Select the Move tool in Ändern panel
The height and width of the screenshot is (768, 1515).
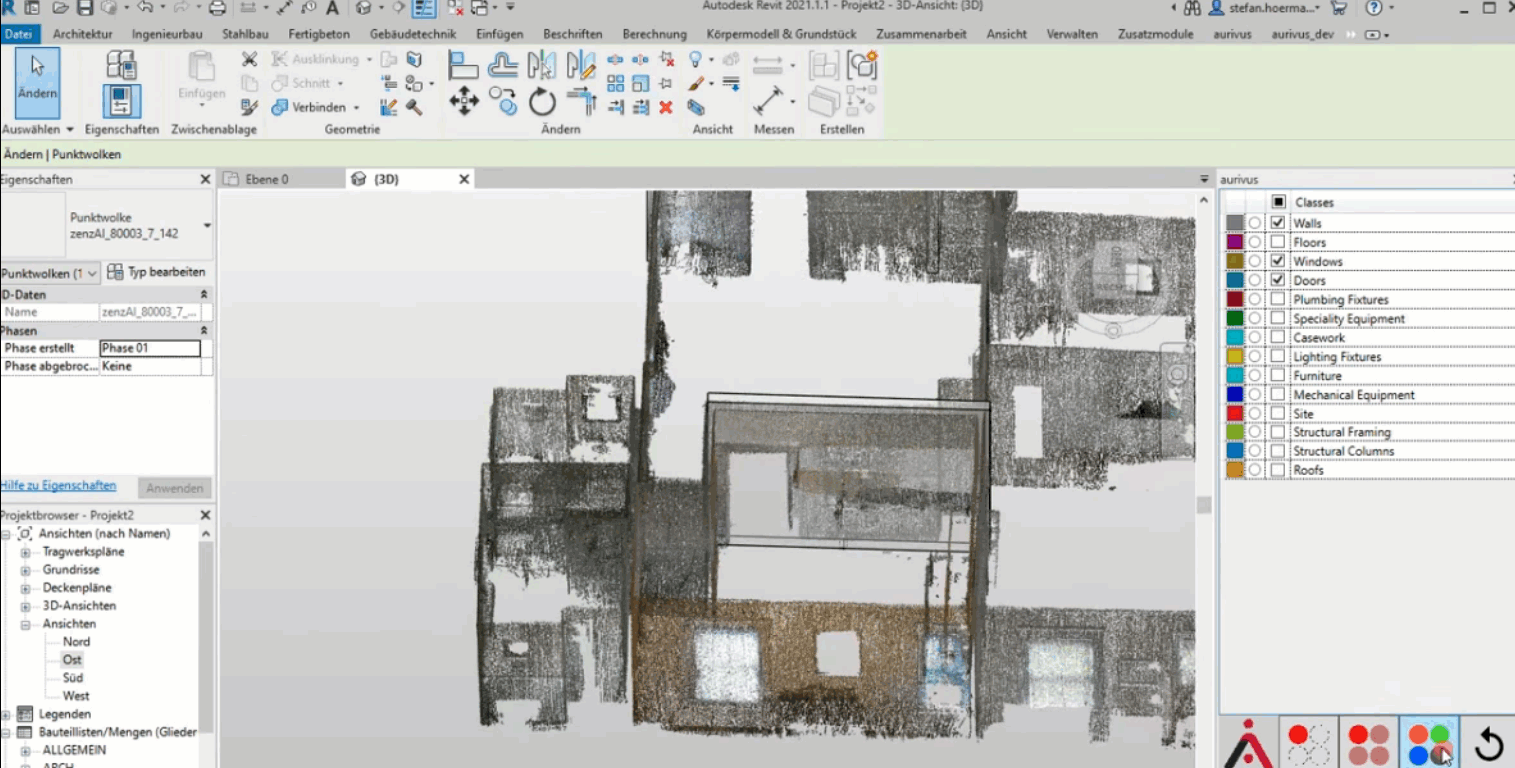click(x=464, y=101)
